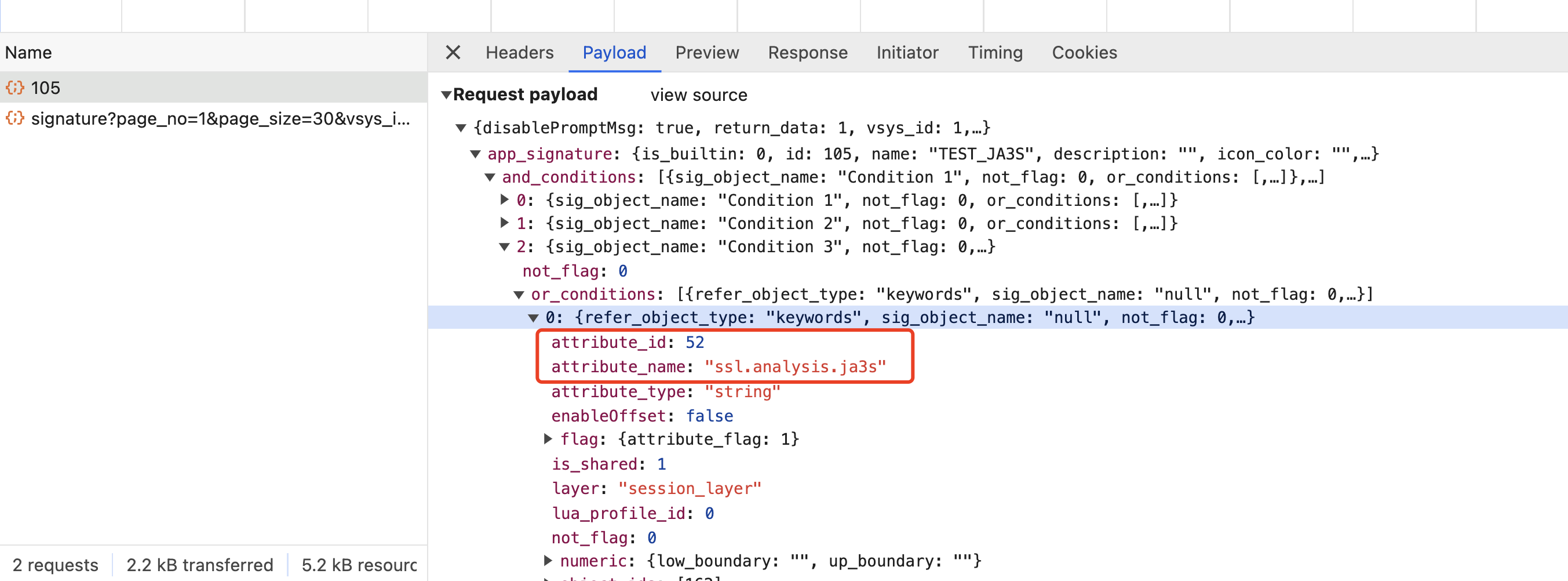
Task: Click the Name column header
Action: click(x=28, y=52)
